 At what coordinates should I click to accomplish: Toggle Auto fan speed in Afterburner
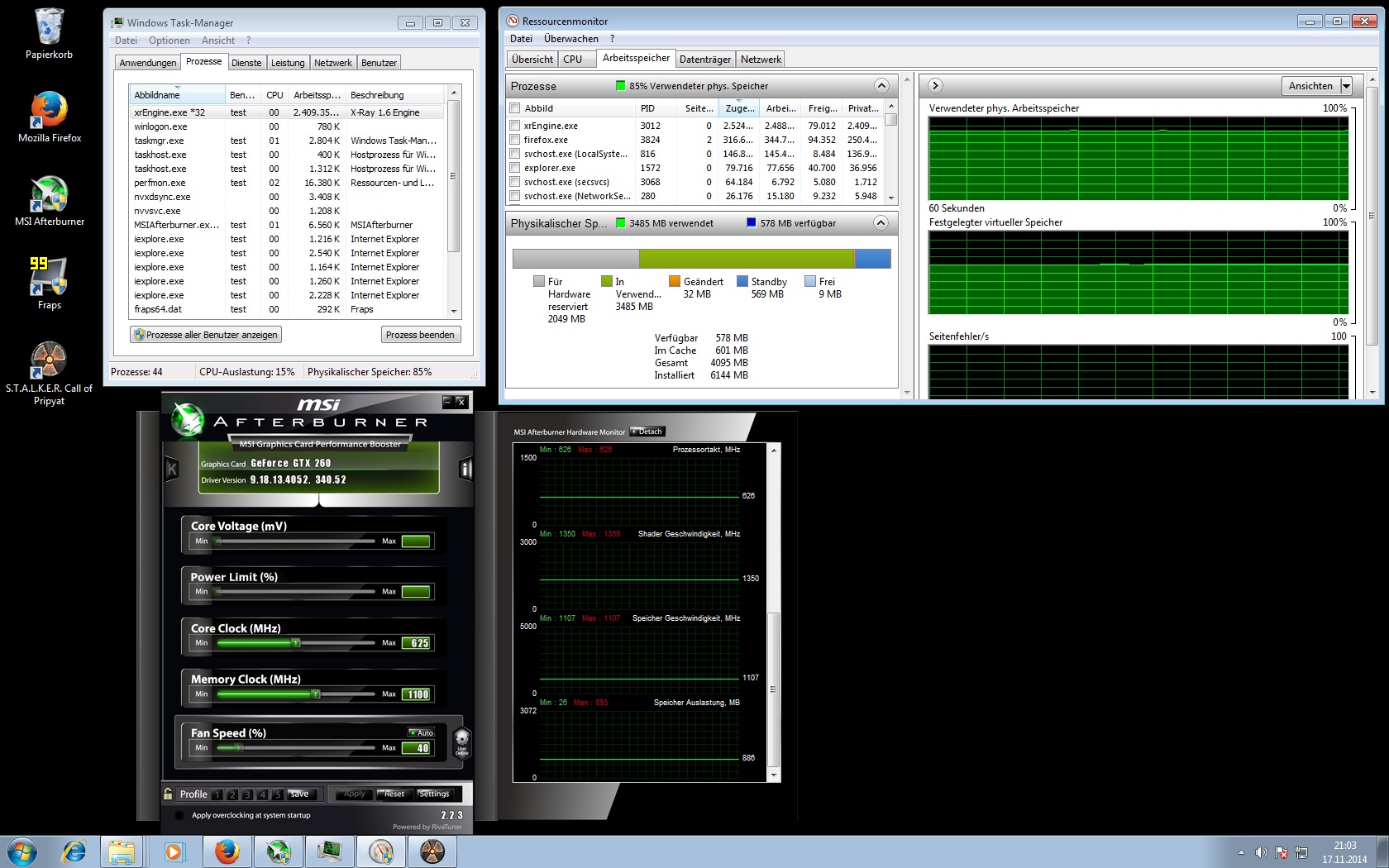click(421, 732)
